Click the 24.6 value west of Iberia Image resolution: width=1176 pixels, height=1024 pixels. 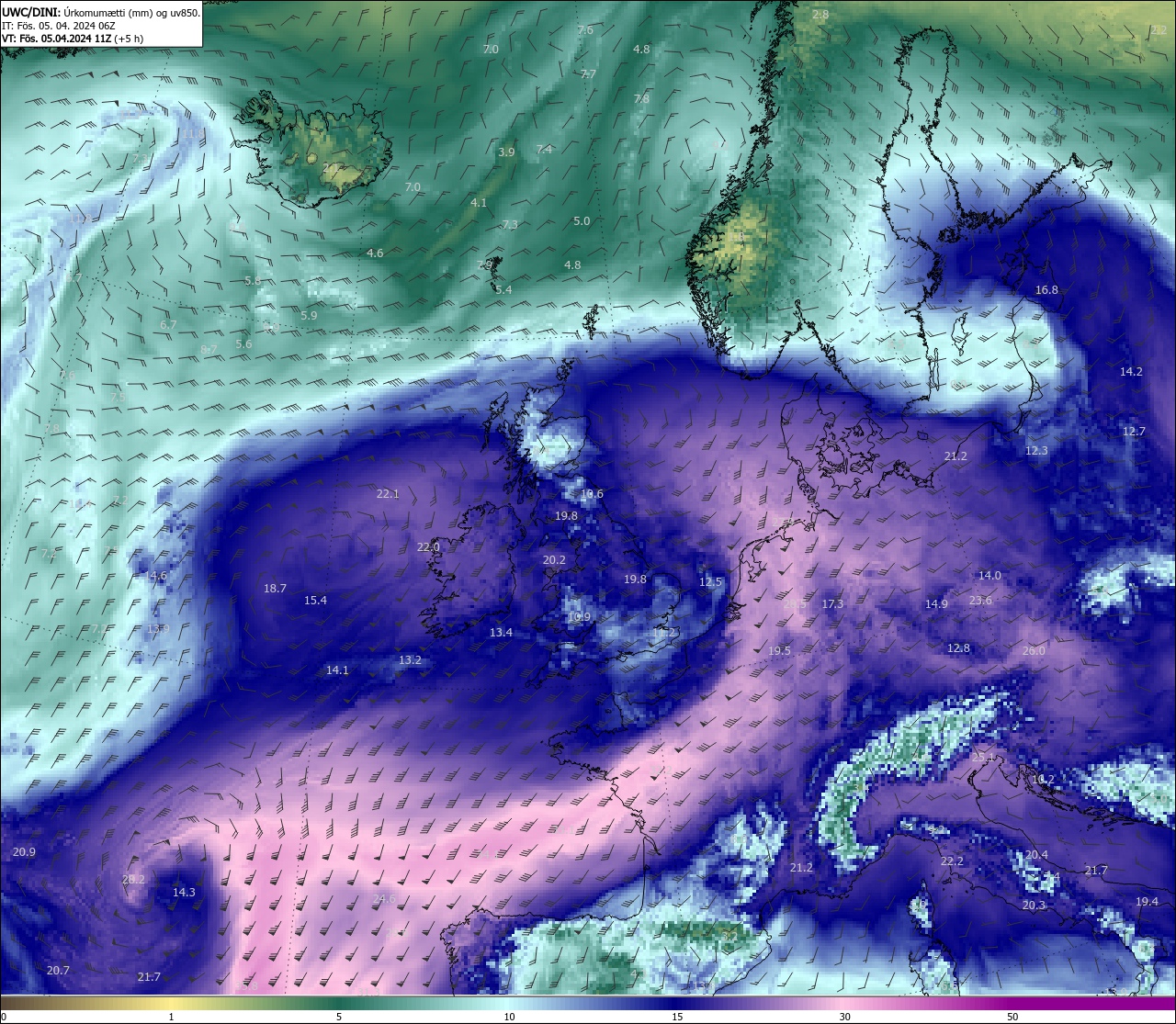(x=384, y=899)
